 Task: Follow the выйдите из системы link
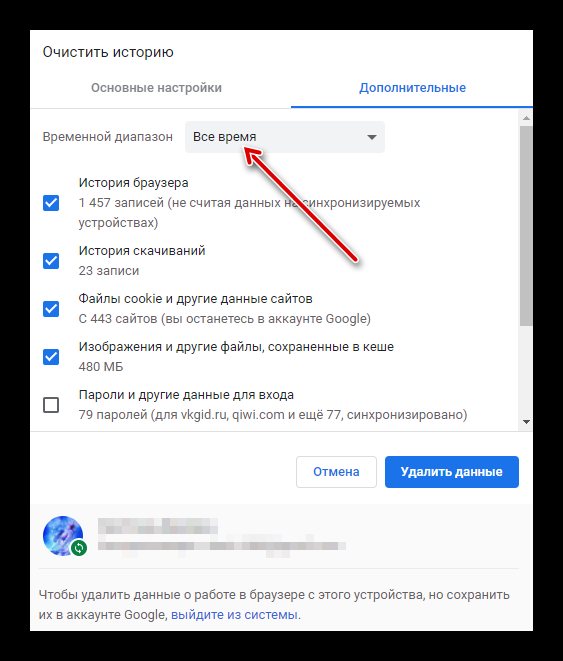point(234,615)
